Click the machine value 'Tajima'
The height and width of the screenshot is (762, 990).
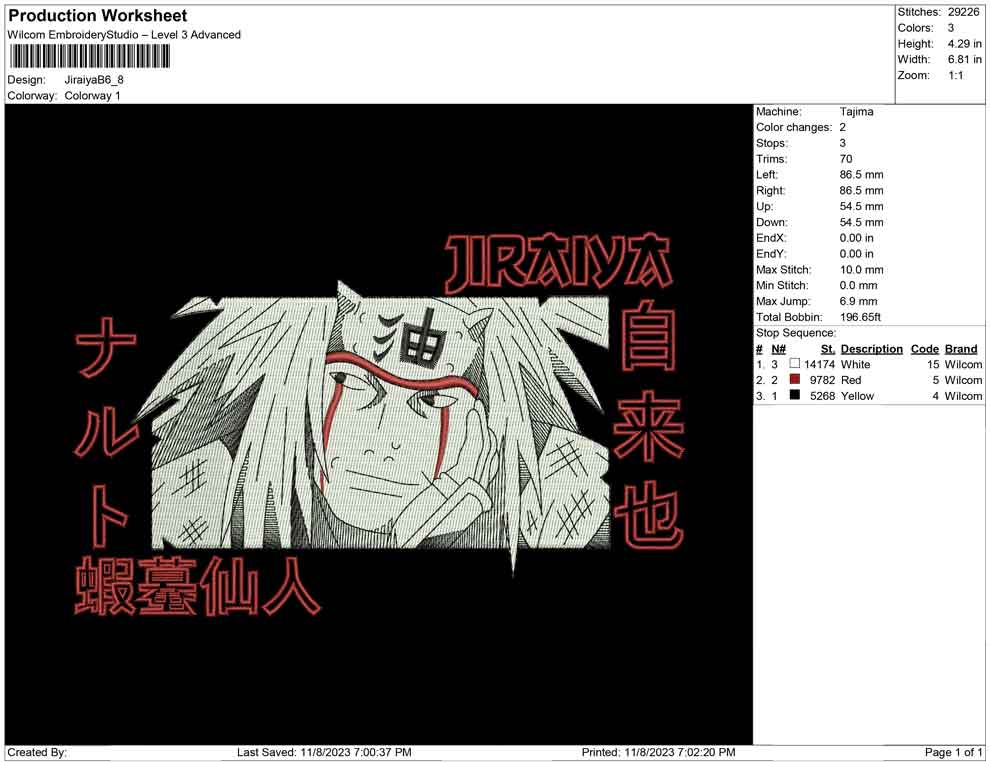click(856, 112)
